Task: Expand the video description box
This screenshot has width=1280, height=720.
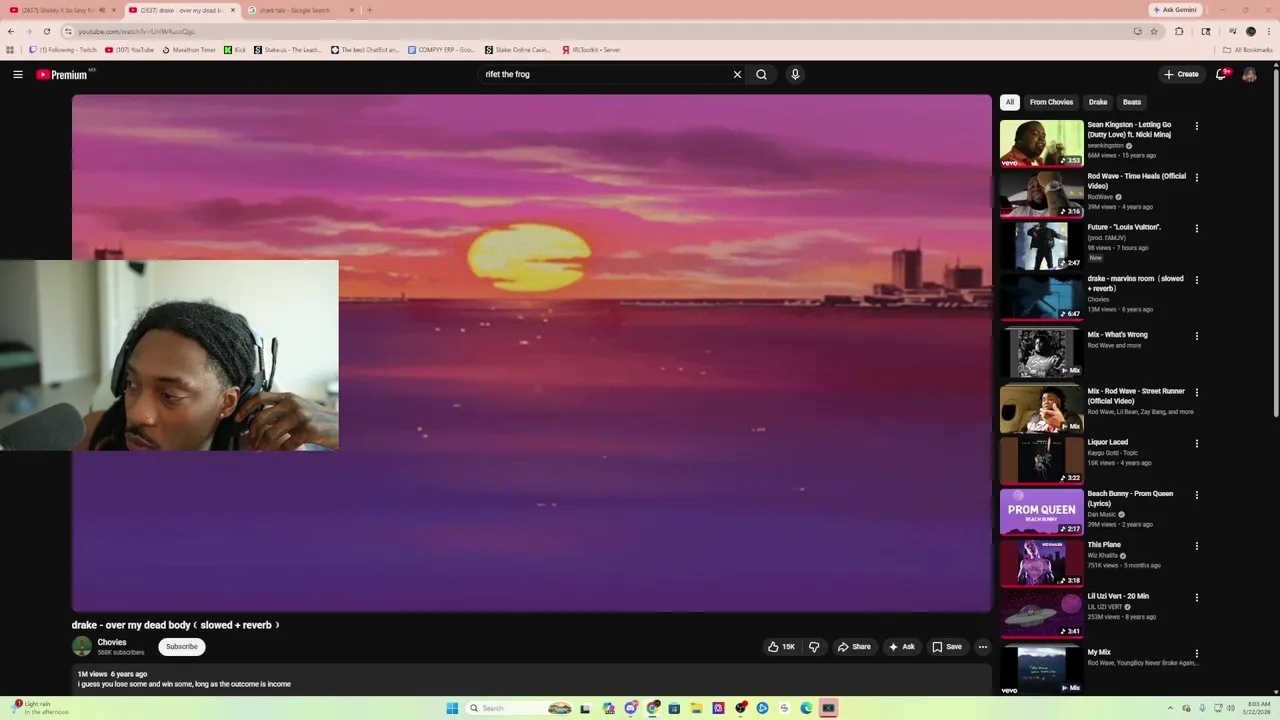Action: [531, 679]
